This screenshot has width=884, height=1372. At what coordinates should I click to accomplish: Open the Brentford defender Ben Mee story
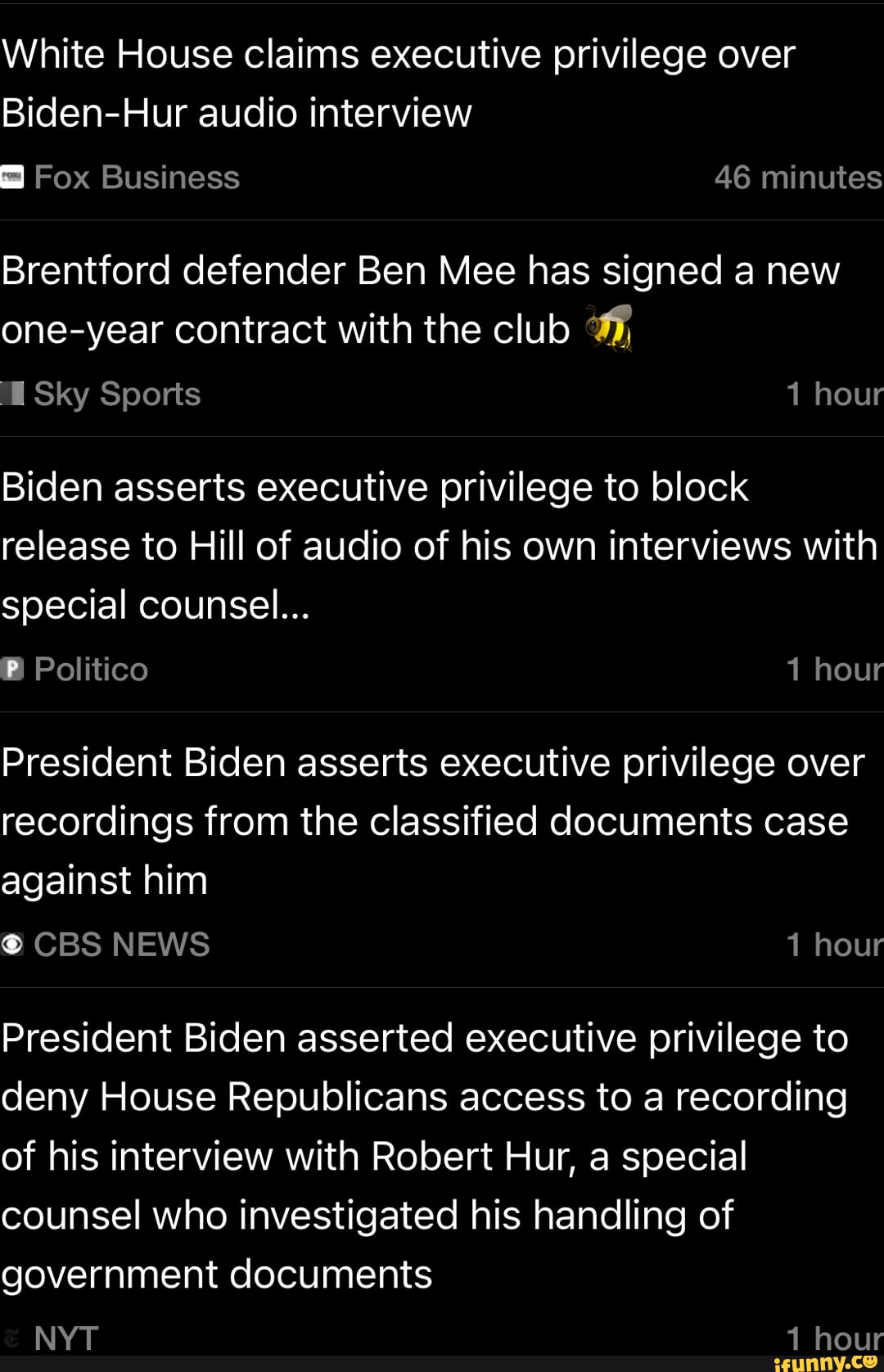(419, 300)
